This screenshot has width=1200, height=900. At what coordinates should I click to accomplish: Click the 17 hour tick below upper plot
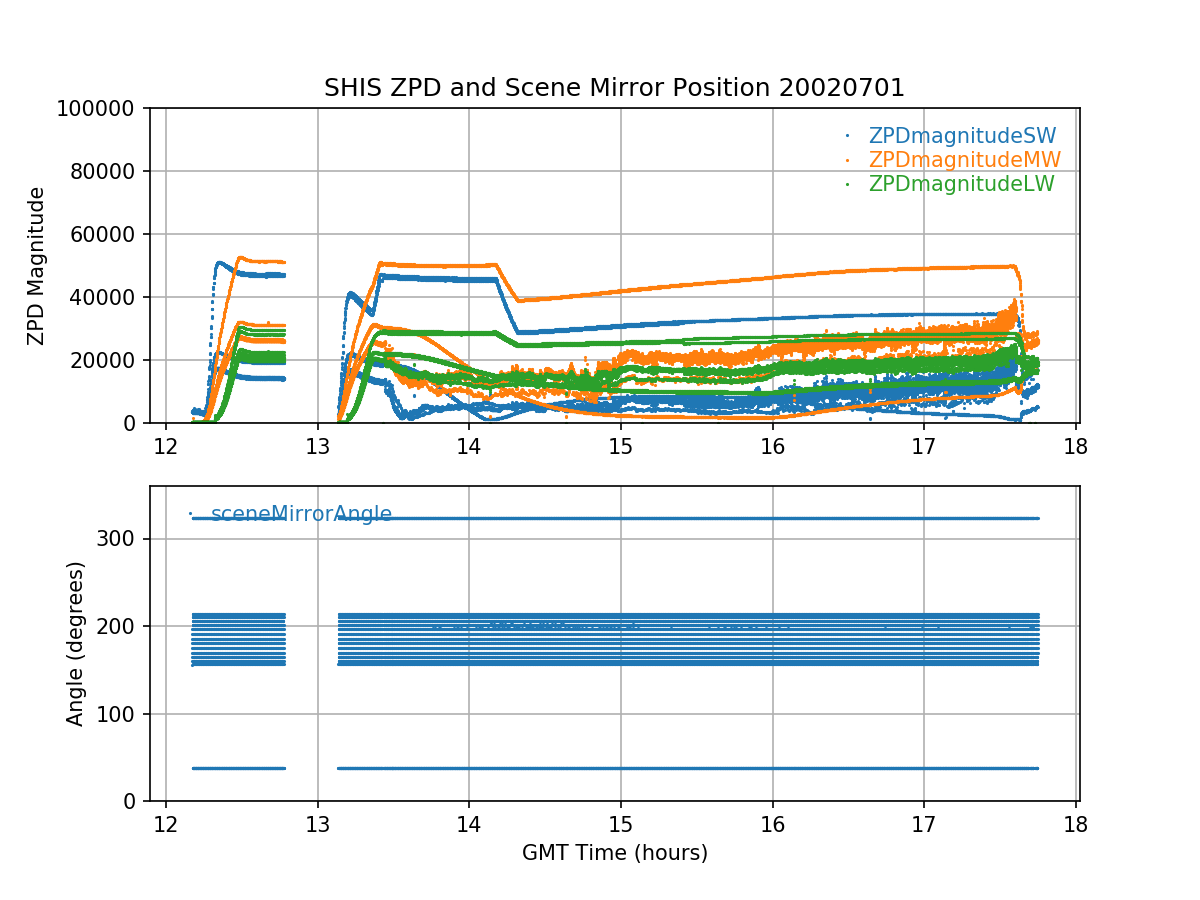[x=924, y=444]
